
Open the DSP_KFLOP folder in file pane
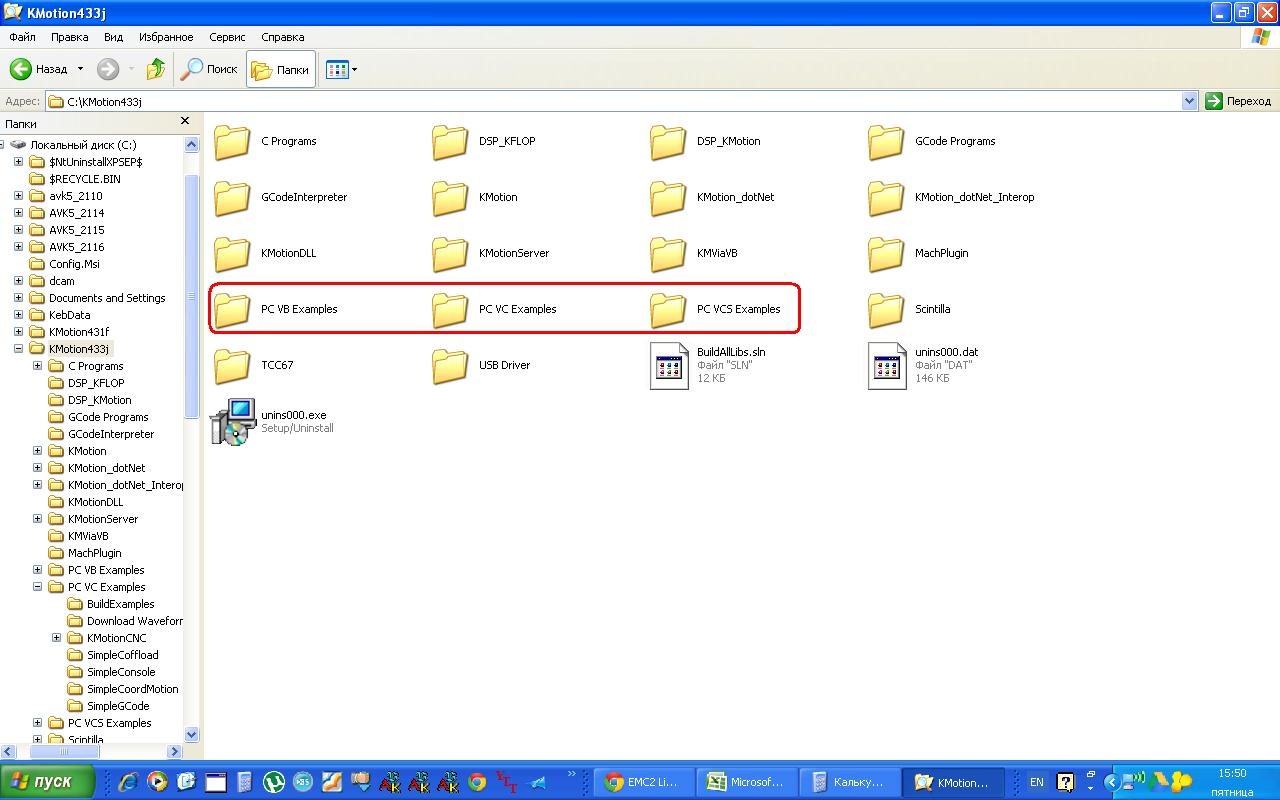tap(450, 142)
